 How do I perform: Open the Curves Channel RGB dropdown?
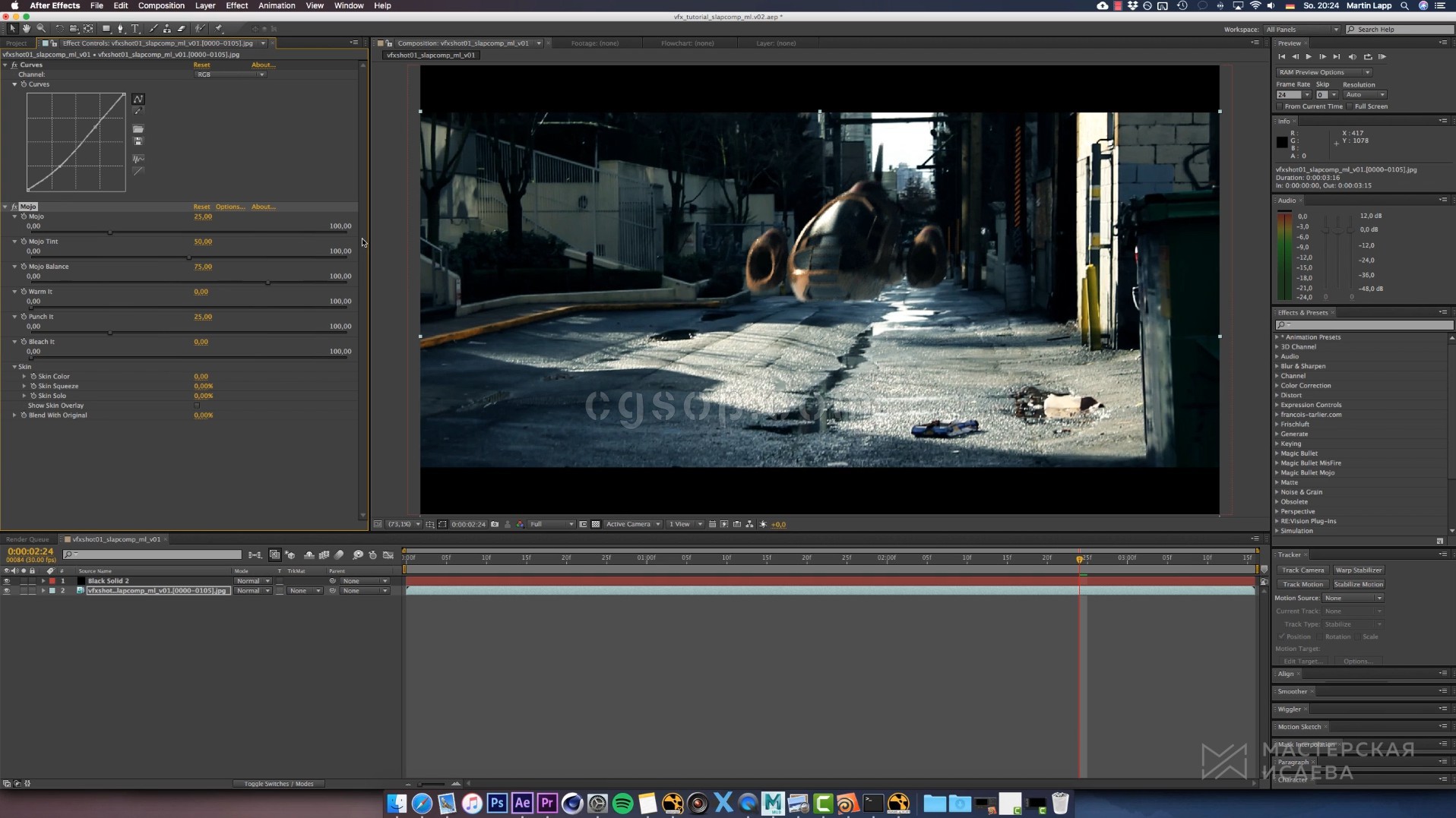coord(230,74)
